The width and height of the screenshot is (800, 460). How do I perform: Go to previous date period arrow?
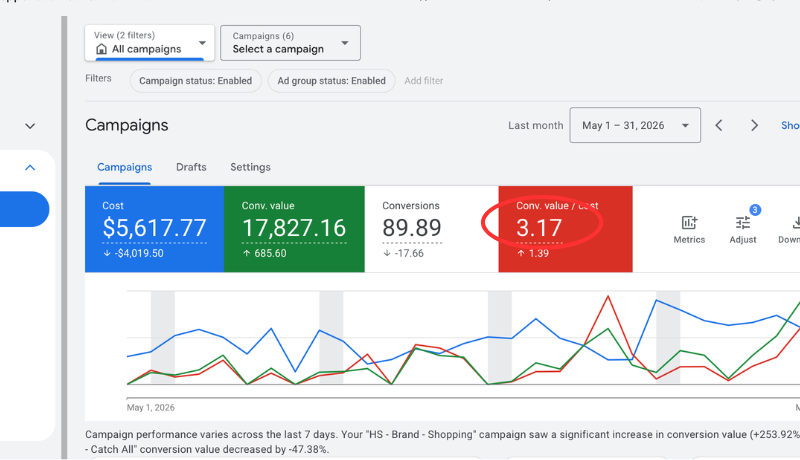[719, 125]
